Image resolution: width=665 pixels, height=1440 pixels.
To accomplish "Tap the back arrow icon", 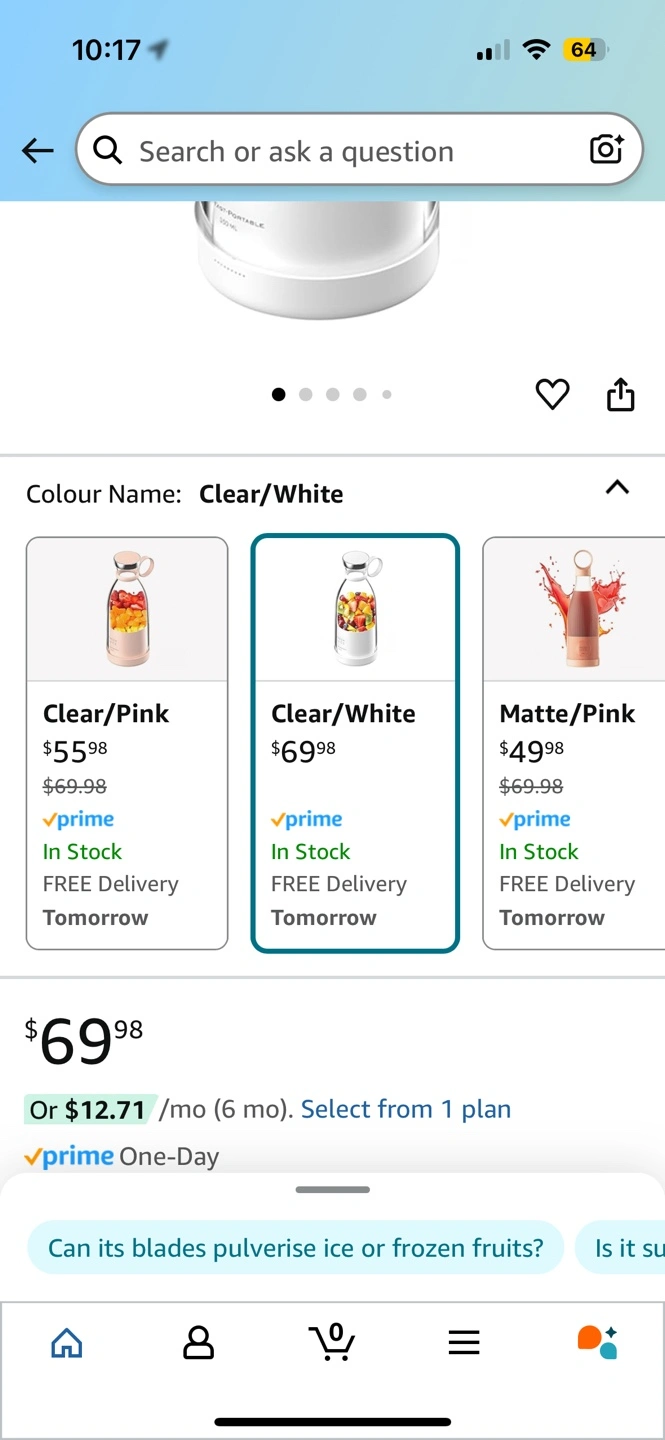I will point(38,151).
